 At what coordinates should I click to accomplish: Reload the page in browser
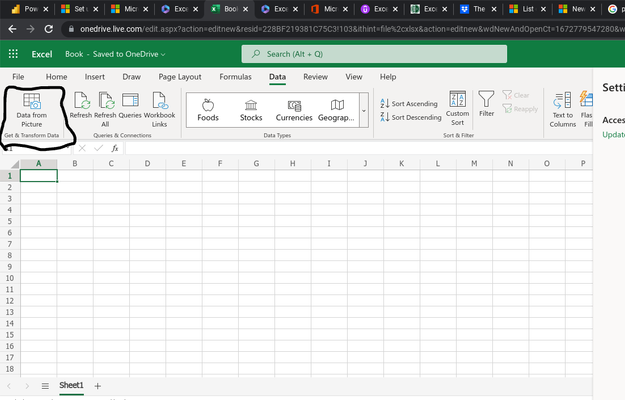click(x=49, y=29)
